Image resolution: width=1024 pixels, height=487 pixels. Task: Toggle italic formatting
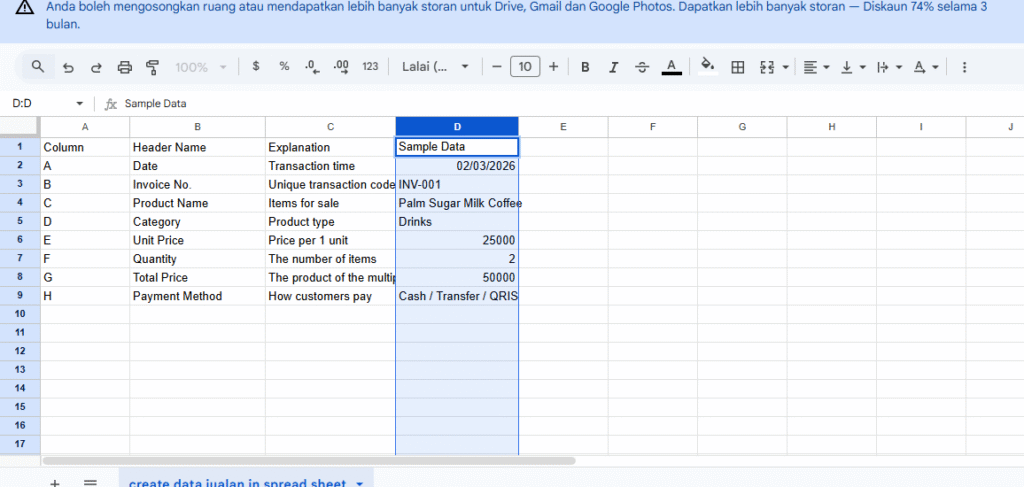click(x=614, y=67)
